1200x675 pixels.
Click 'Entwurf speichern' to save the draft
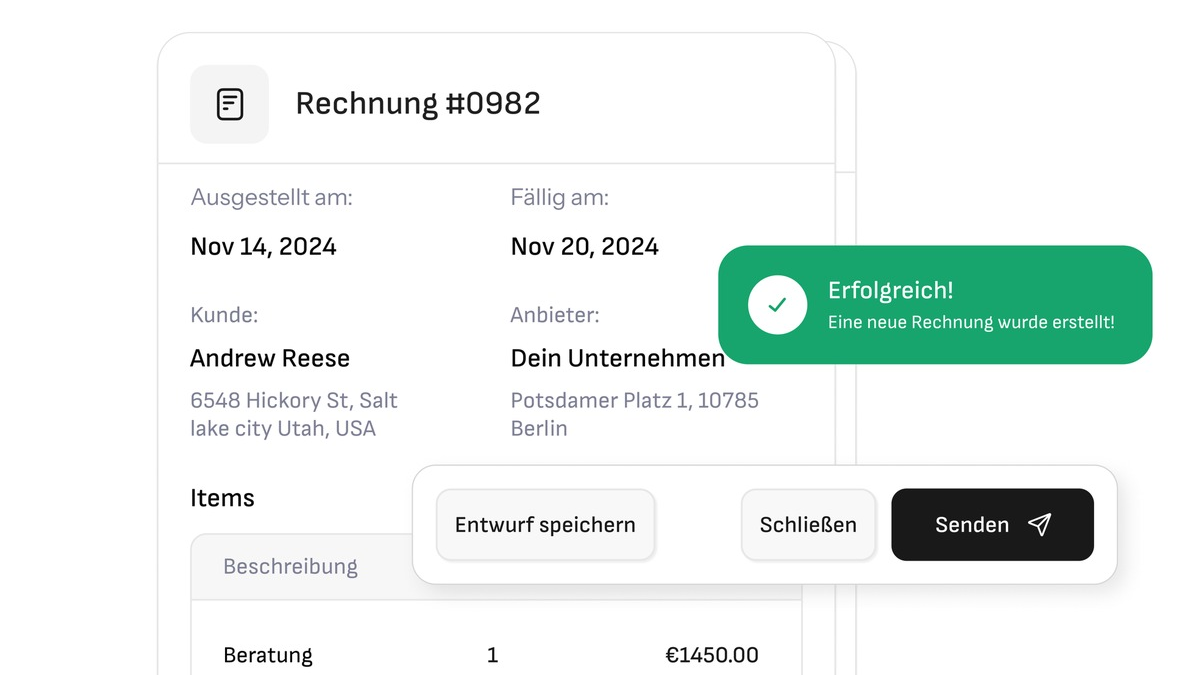click(x=545, y=524)
